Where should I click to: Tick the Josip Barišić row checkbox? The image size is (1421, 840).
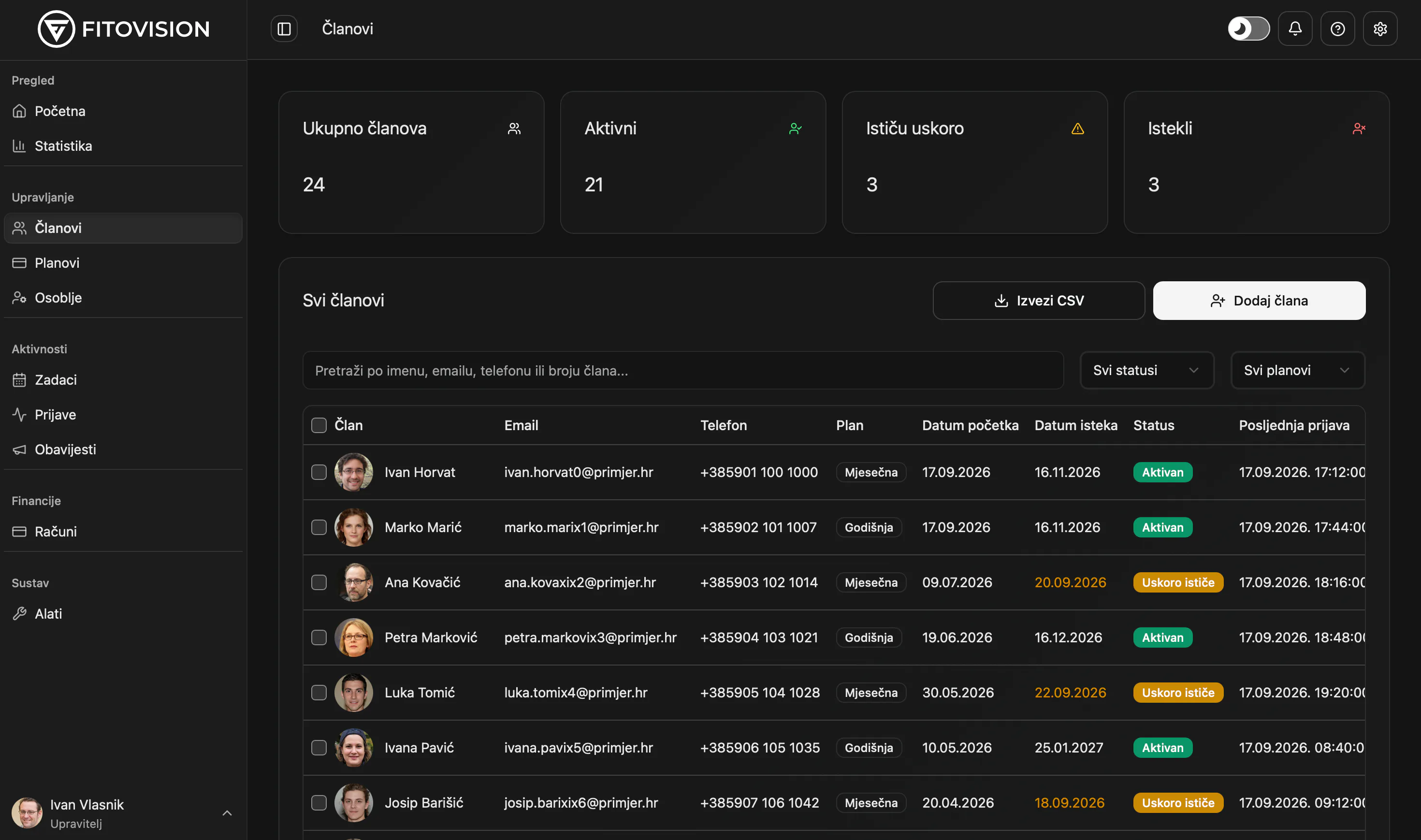coord(319,803)
